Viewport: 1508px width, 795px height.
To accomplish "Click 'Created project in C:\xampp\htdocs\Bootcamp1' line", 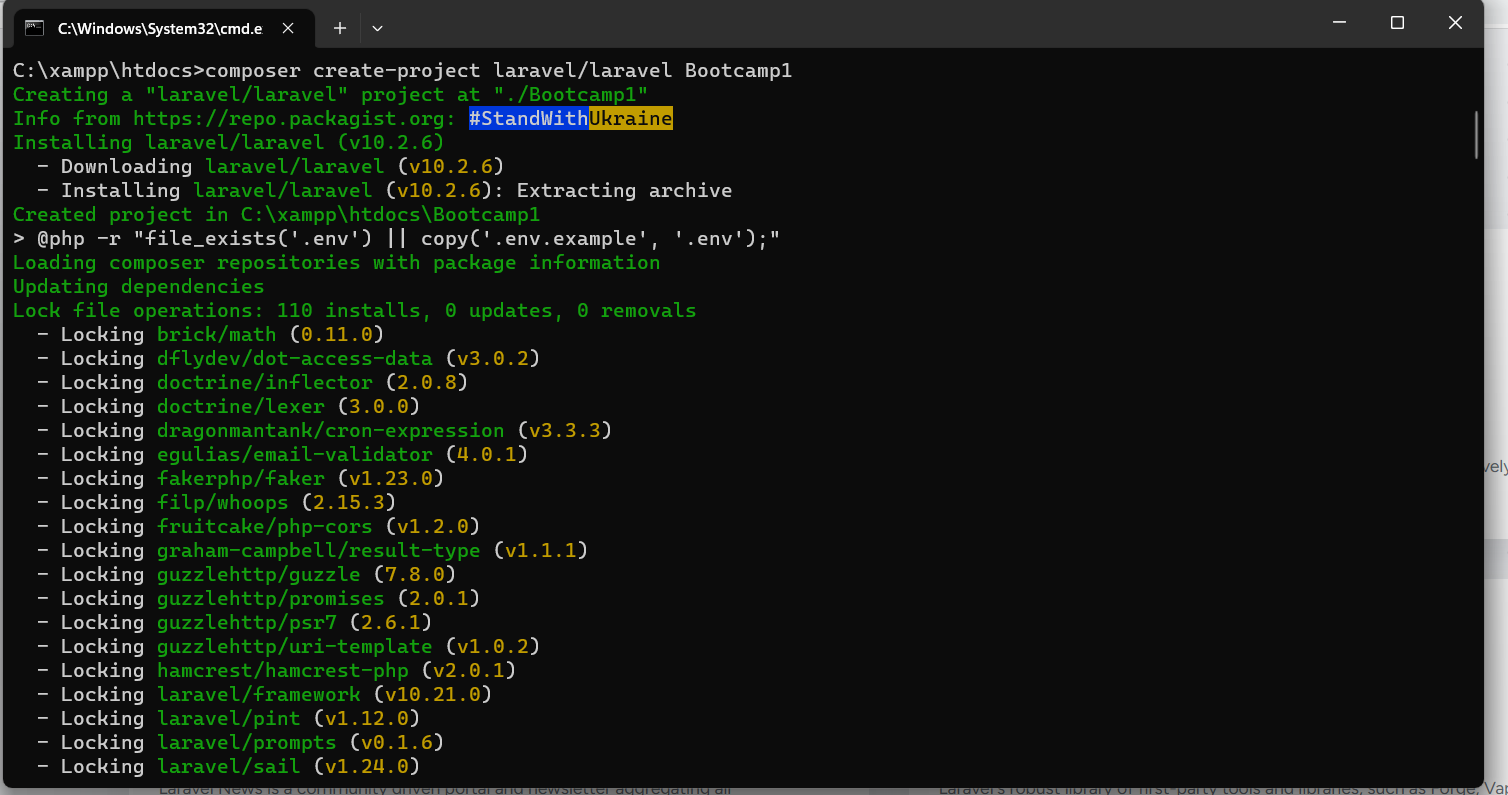I will pos(277,215).
